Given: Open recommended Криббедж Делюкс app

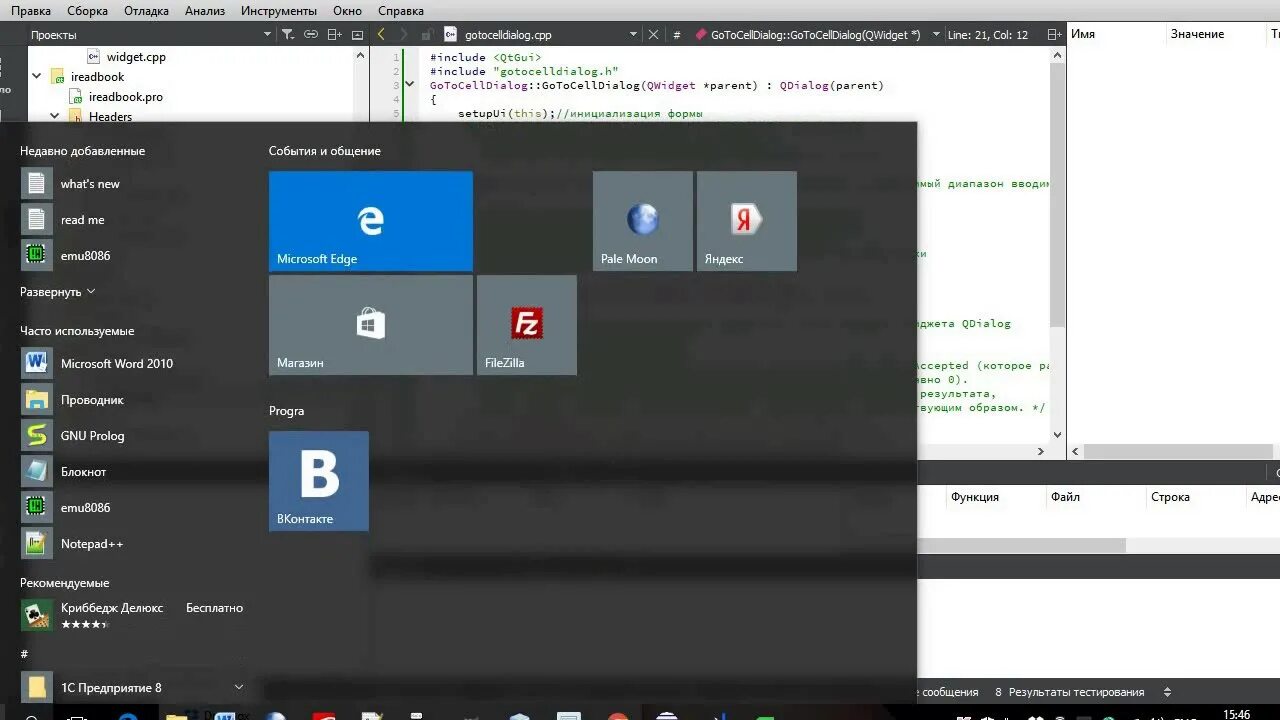Looking at the screenshot, I should 132,615.
